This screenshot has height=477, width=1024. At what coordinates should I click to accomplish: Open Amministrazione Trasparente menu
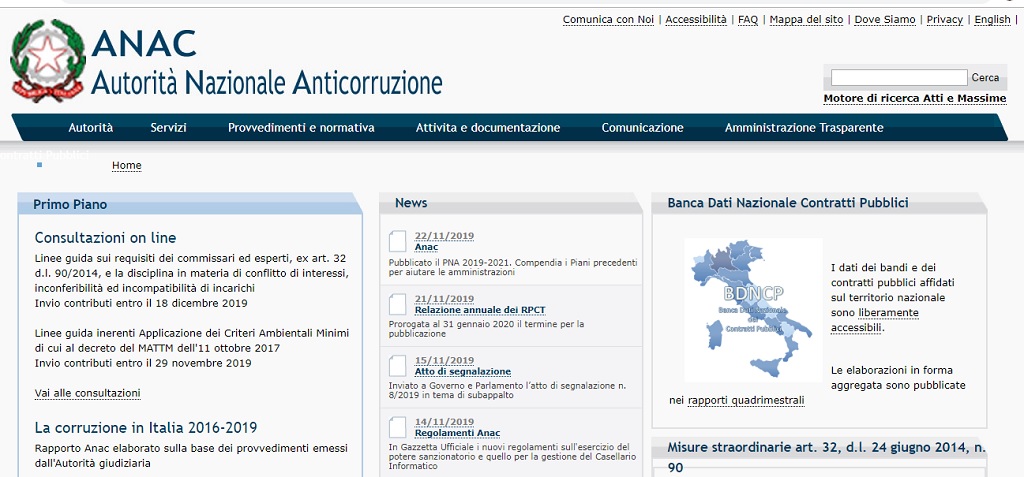pos(804,128)
